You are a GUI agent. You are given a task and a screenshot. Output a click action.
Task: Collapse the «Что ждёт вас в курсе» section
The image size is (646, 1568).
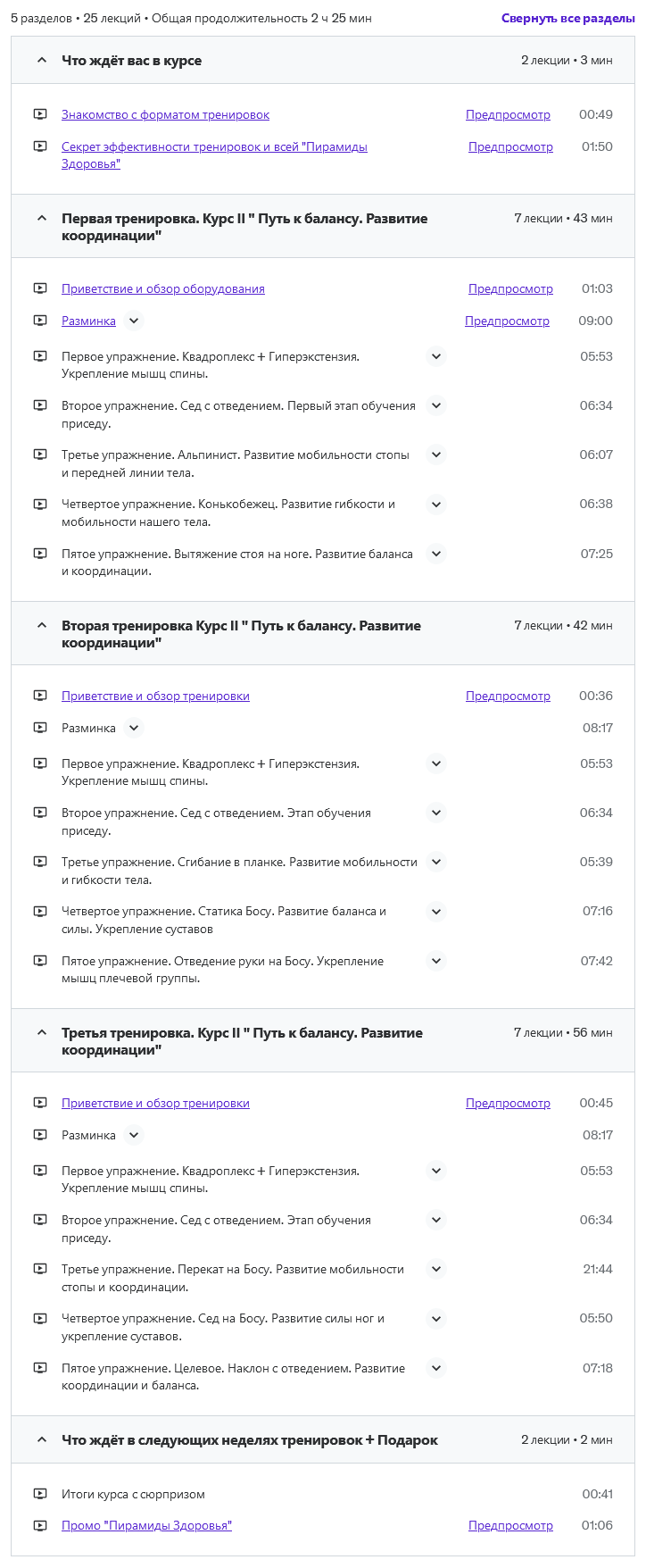point(41,61)
